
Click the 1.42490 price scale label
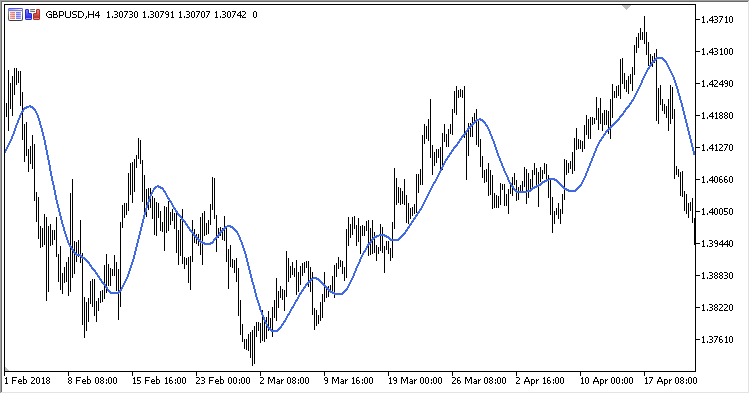[717, 84]
